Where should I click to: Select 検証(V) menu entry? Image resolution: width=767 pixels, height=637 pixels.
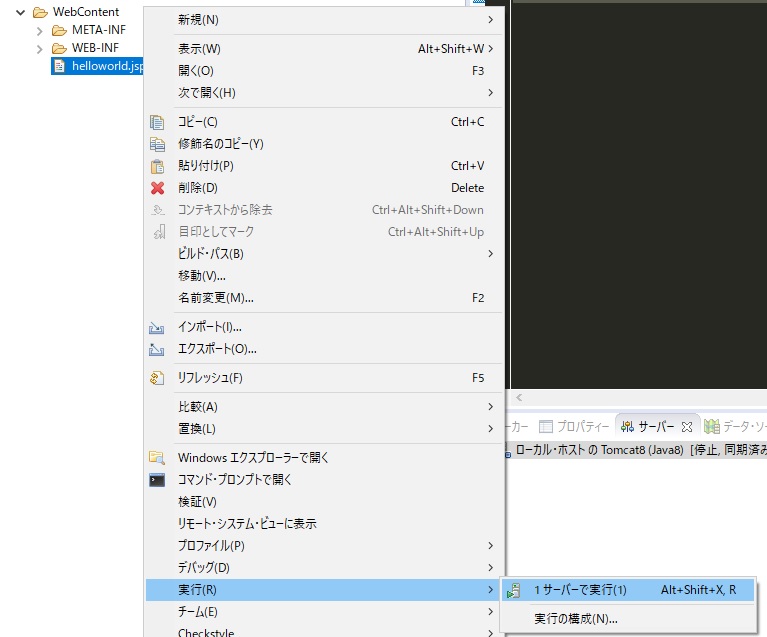[325, 501]
